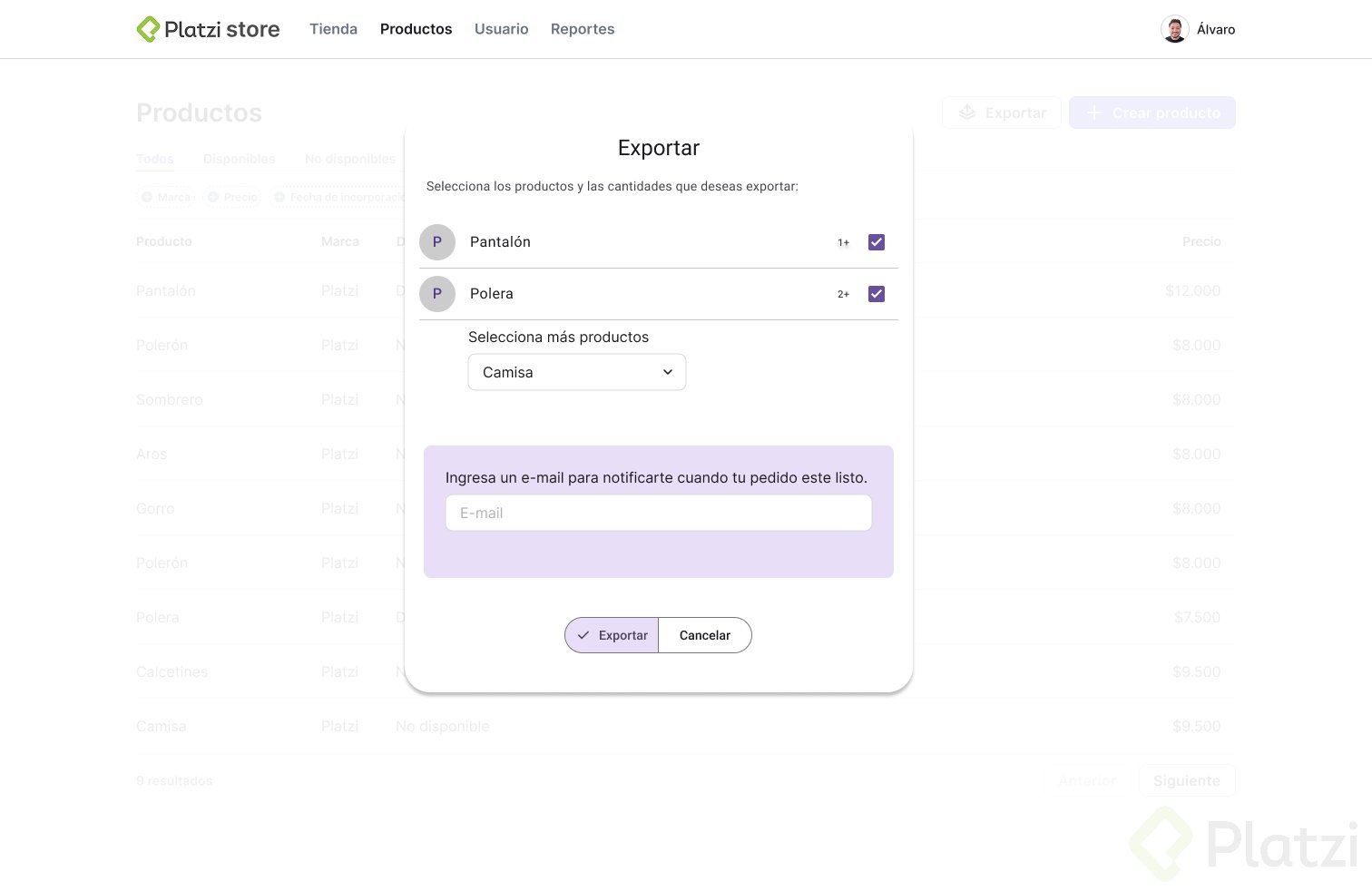Select the Camisa row in the products table

pos(685,726)
